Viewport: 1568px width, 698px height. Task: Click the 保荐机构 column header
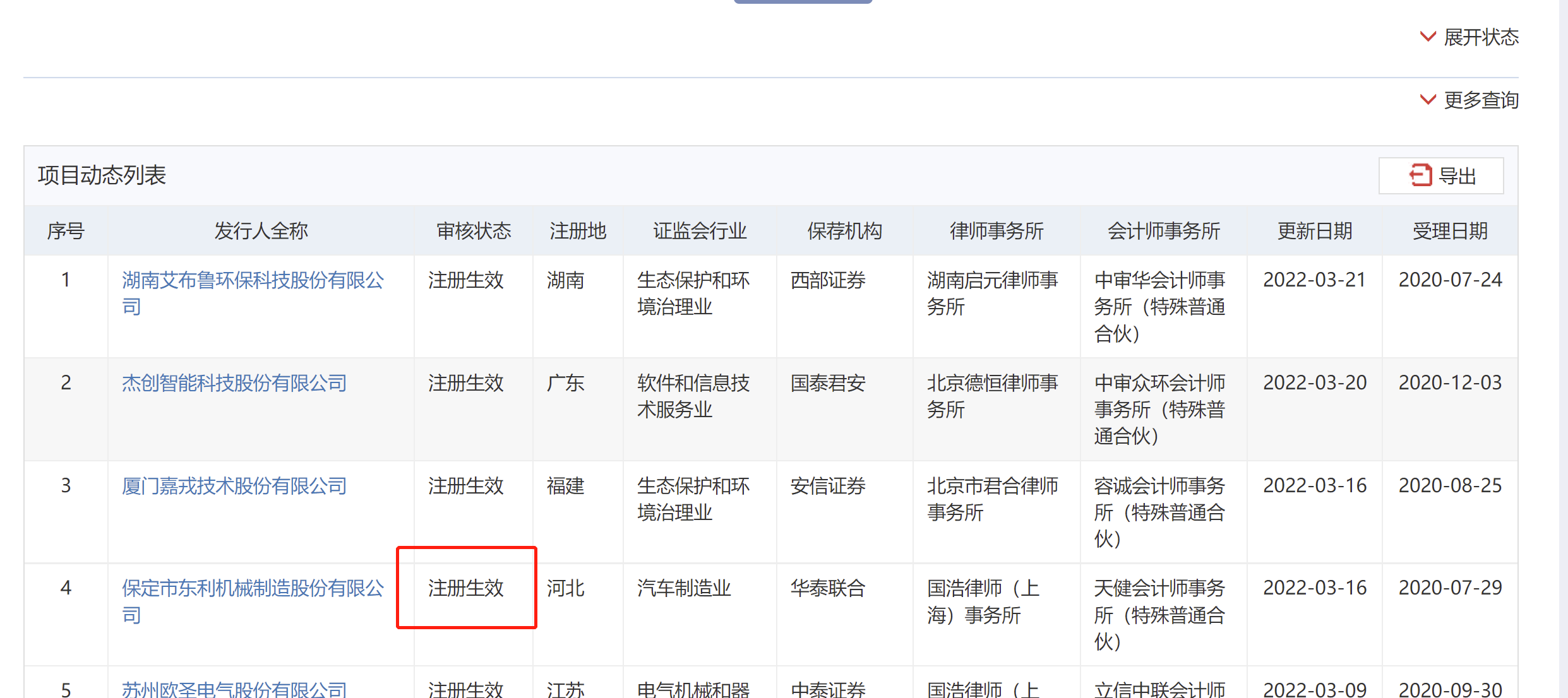pyautogui.click(x=844, y=231)
